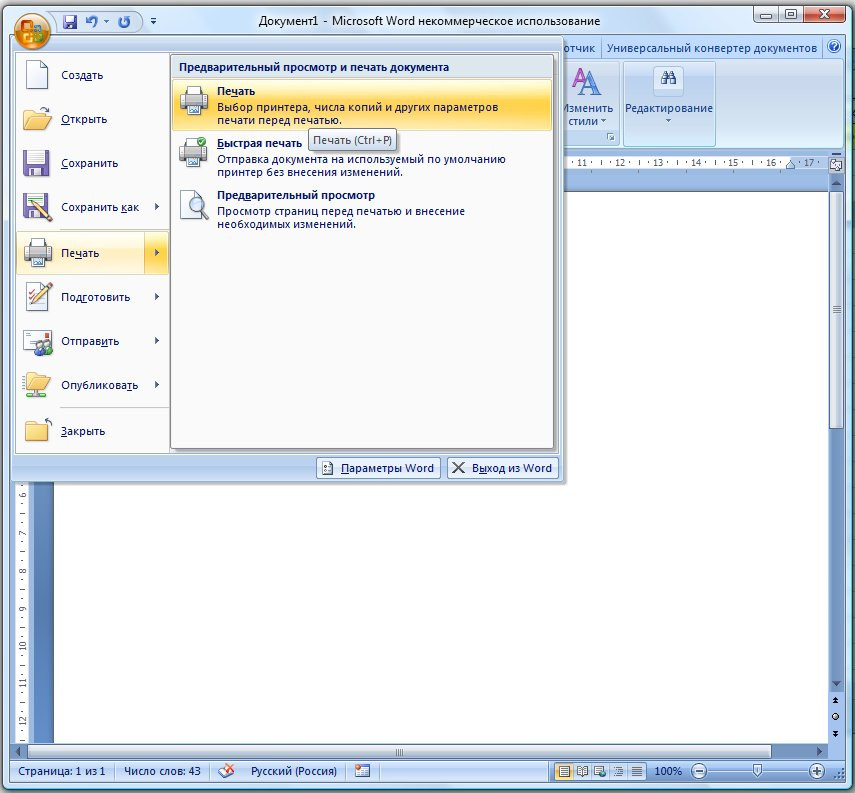Choose Открыть in the Office menu

tap(92, 119)
